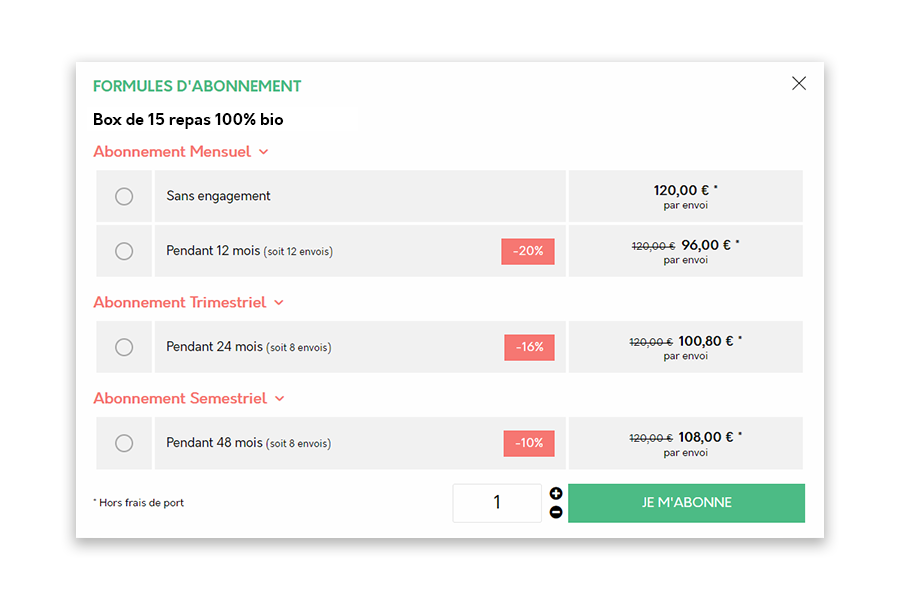Click the 100,80 € price per shipment

pyautogui.click(x=706, y=341)
